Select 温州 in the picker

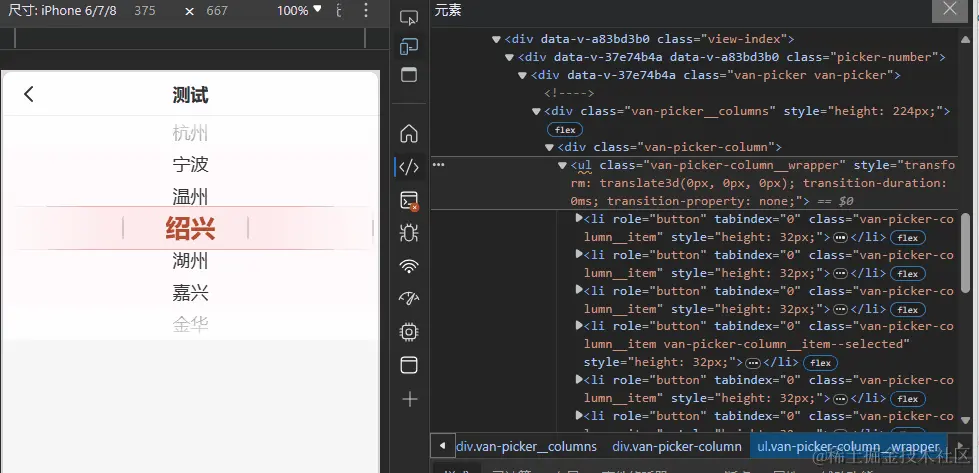190,197
